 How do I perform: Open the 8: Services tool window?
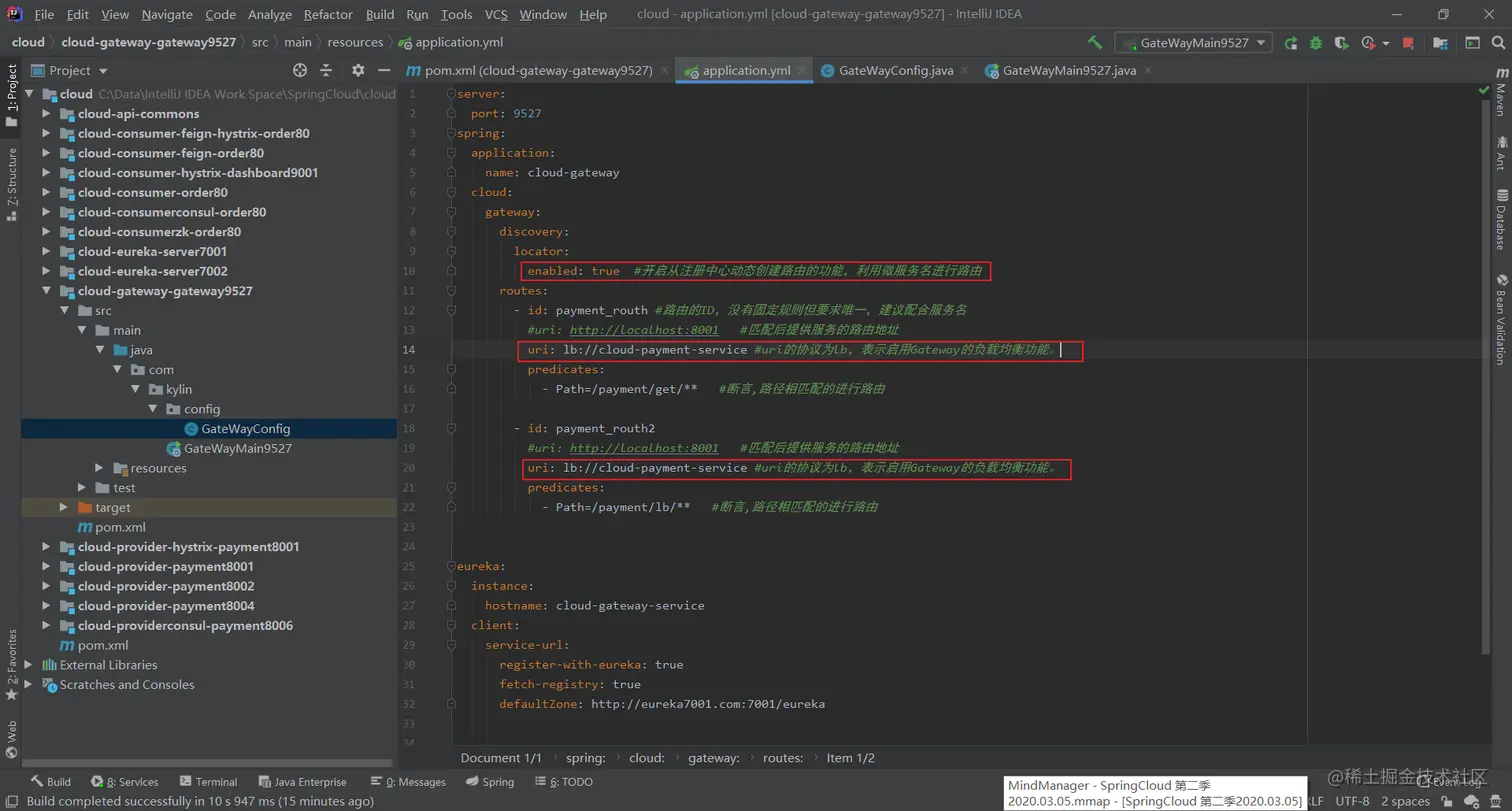click(x=124, y=782)
